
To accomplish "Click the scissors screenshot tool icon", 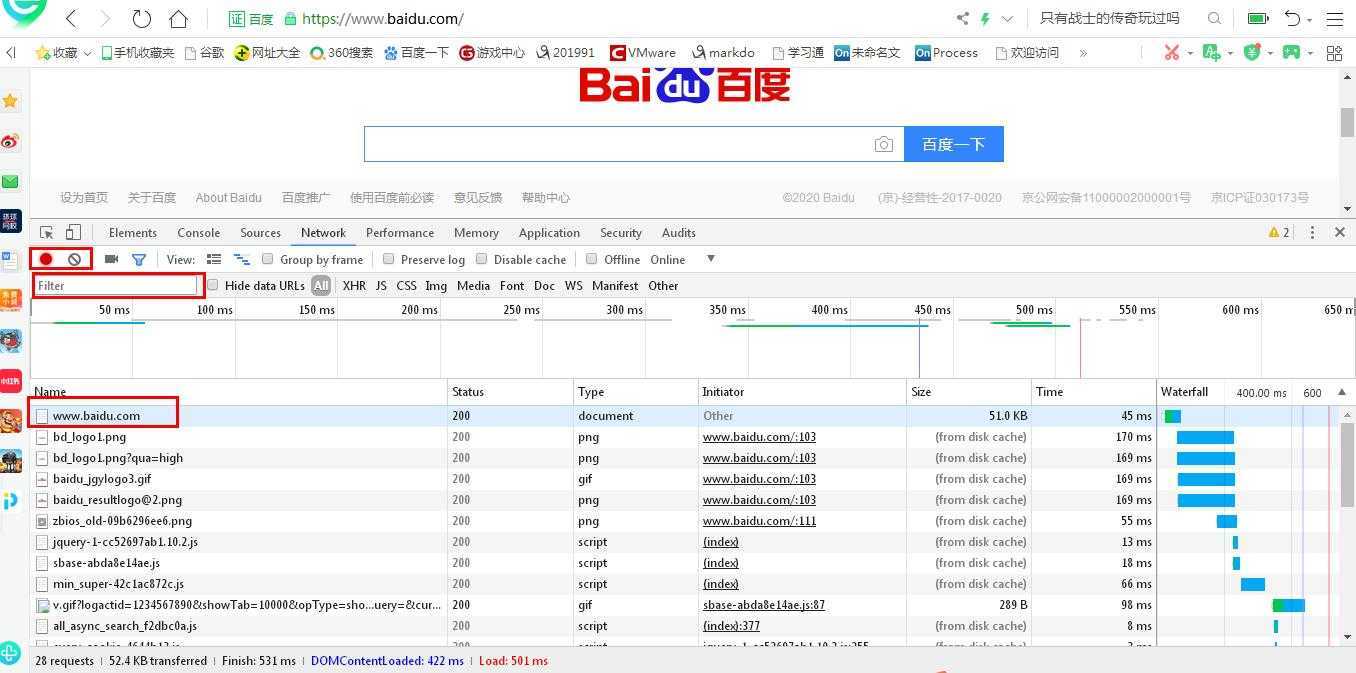I will [x=1171, y=52].
